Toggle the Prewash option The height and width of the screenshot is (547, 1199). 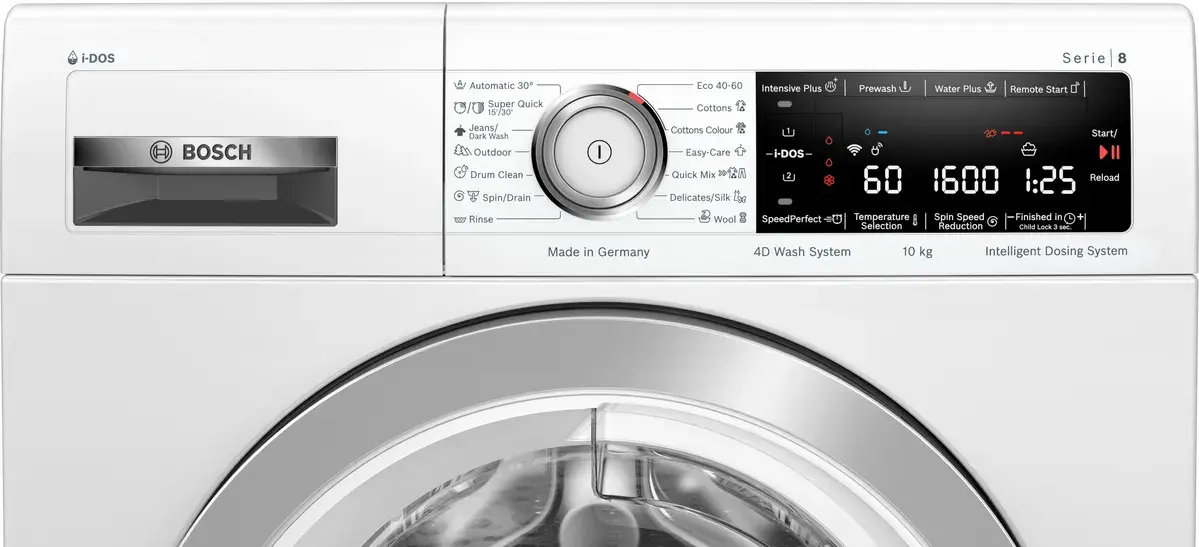(x=885, y=88)
